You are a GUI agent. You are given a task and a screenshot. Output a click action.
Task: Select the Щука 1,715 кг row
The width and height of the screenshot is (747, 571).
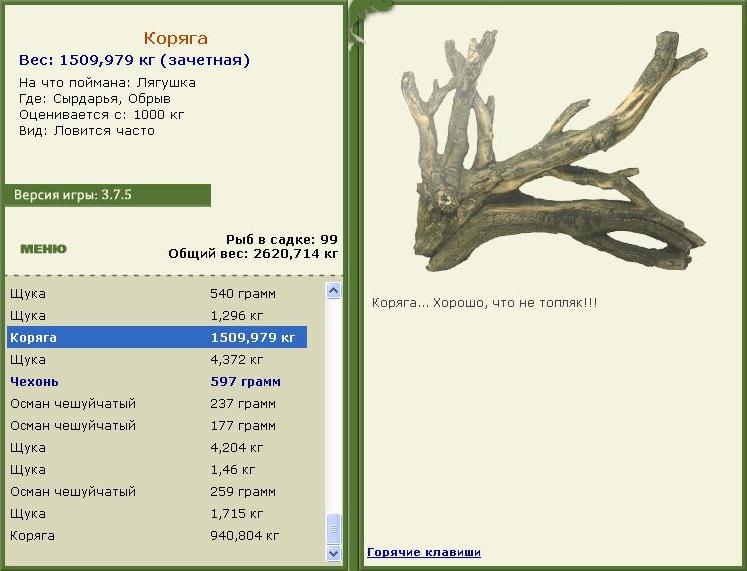pyautogui.click(x=157, y=513)
